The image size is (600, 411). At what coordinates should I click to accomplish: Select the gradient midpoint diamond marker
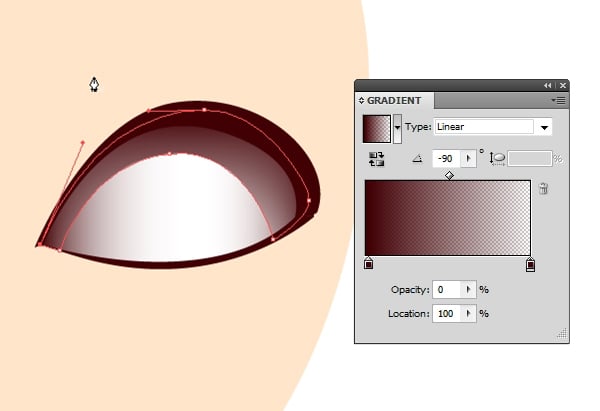click(x=449, y=175)
